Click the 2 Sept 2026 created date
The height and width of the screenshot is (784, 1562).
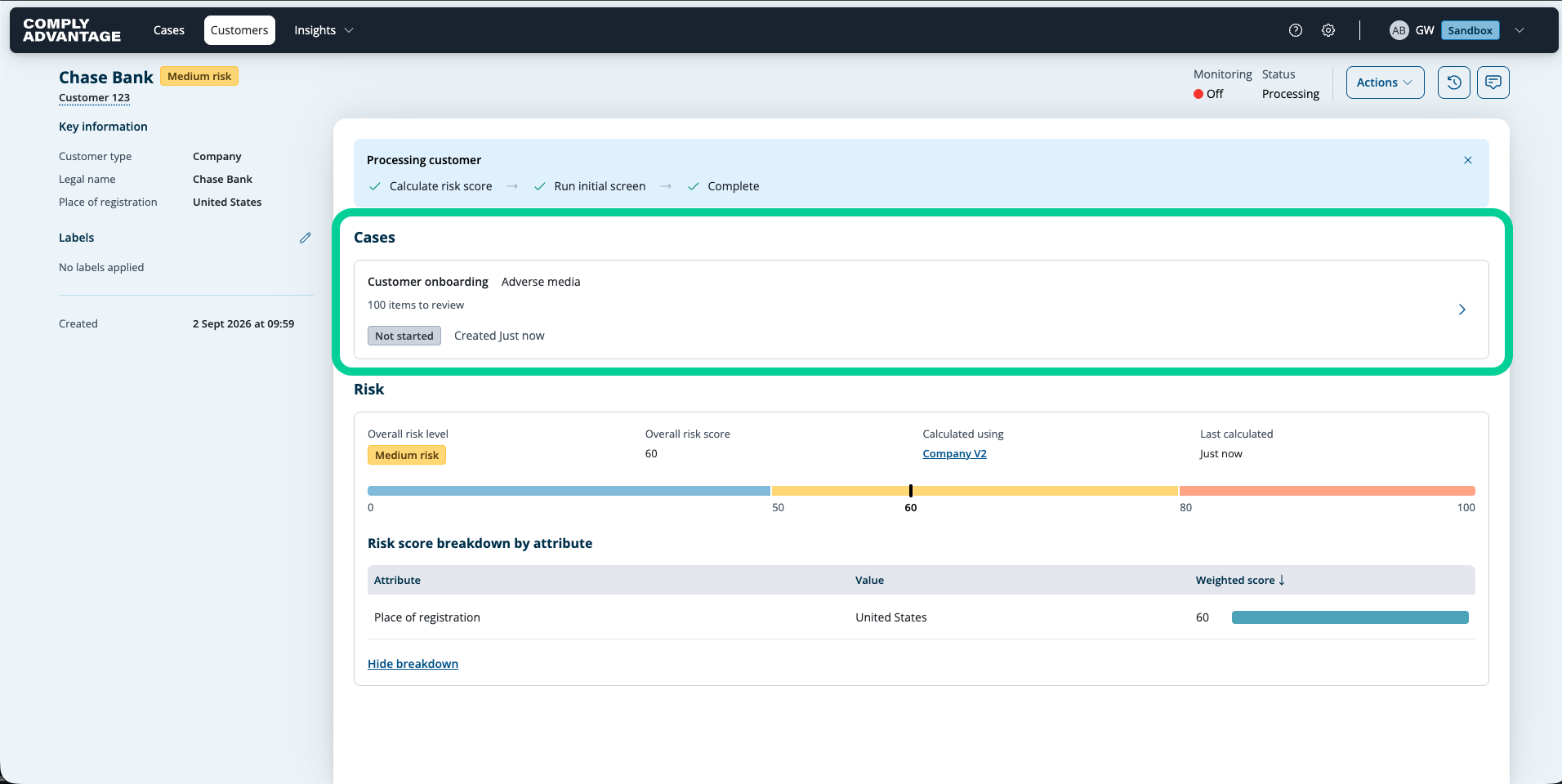(243, 324)
